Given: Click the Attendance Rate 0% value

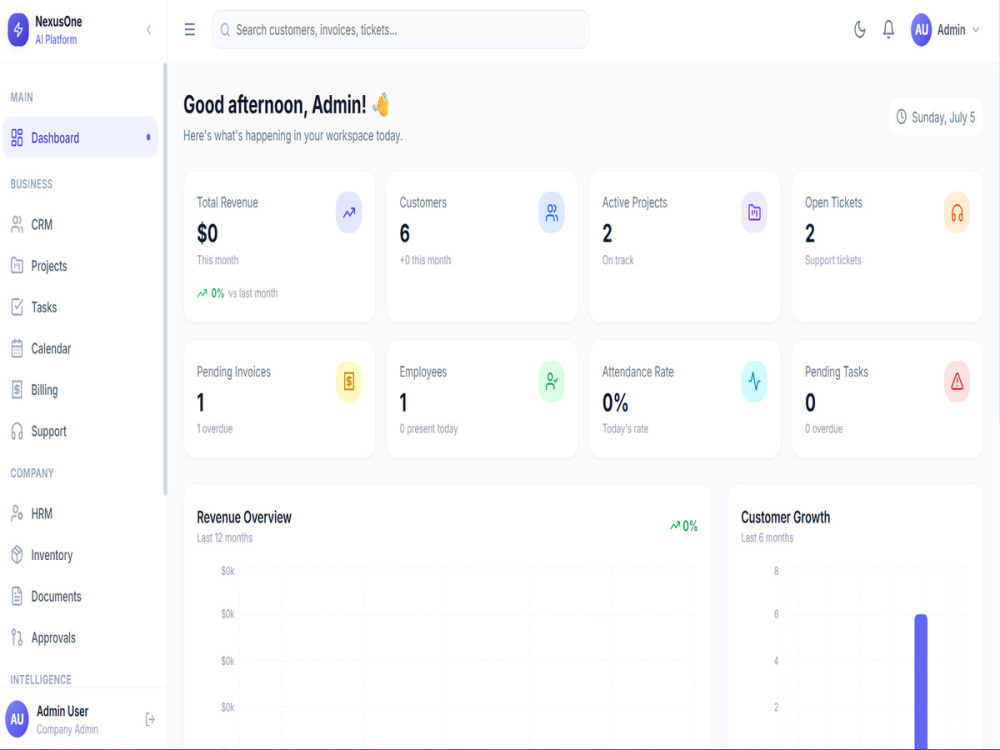Looking at the screenshot, I should 615,403.
